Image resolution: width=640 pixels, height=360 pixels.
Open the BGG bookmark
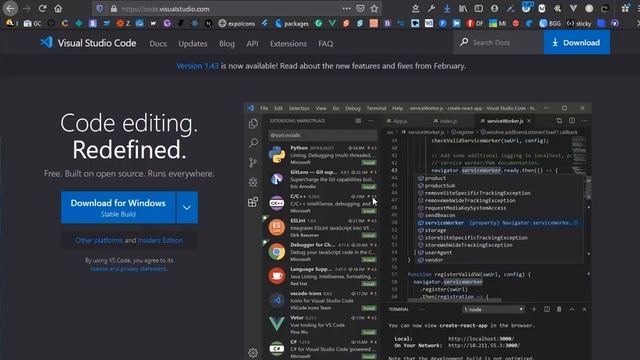coord(550,24)
